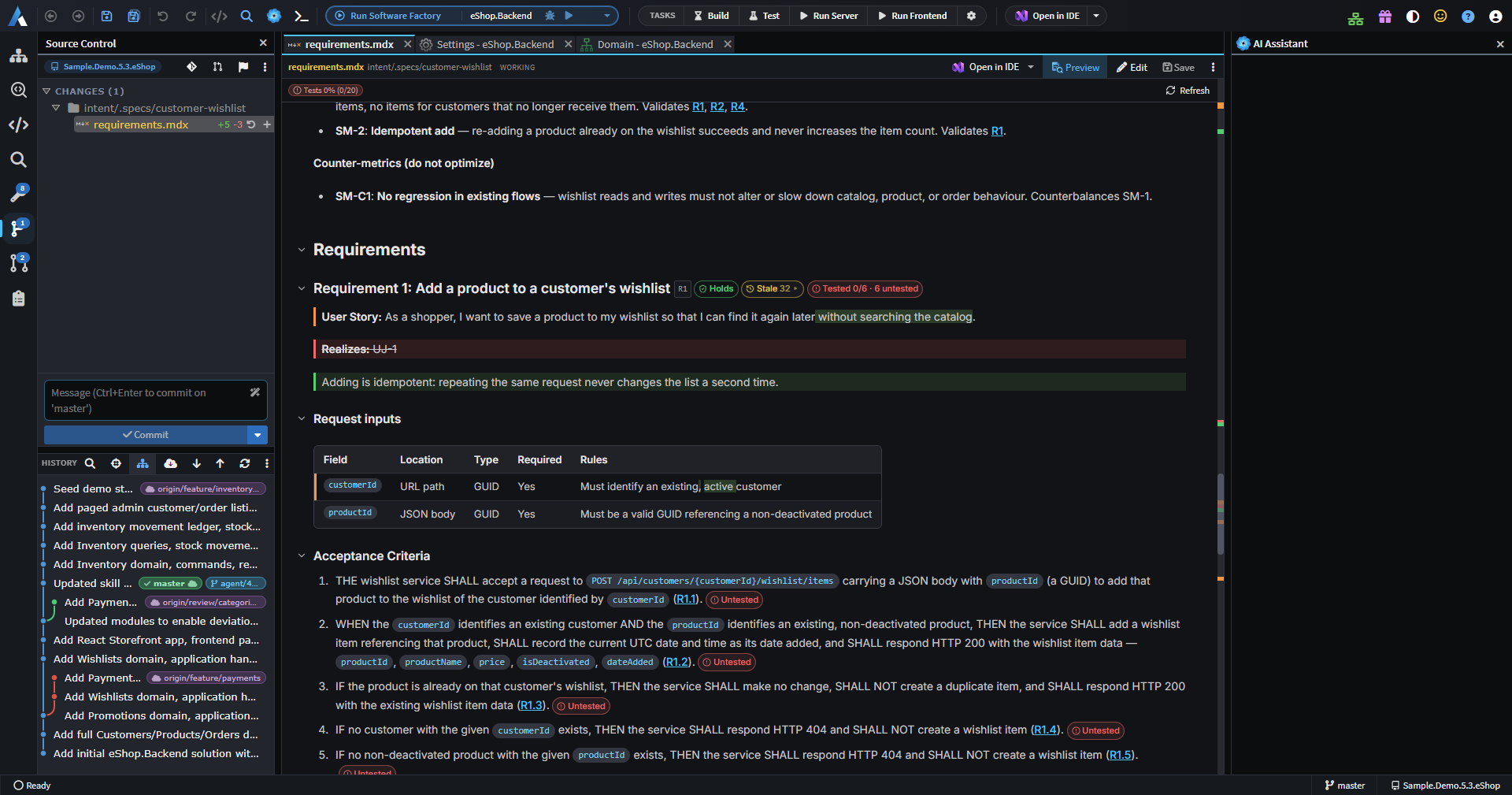Click the Commit button
The height and width of the screenshot is (795, 1512).
pyautogui.click(x=146, y=435)
